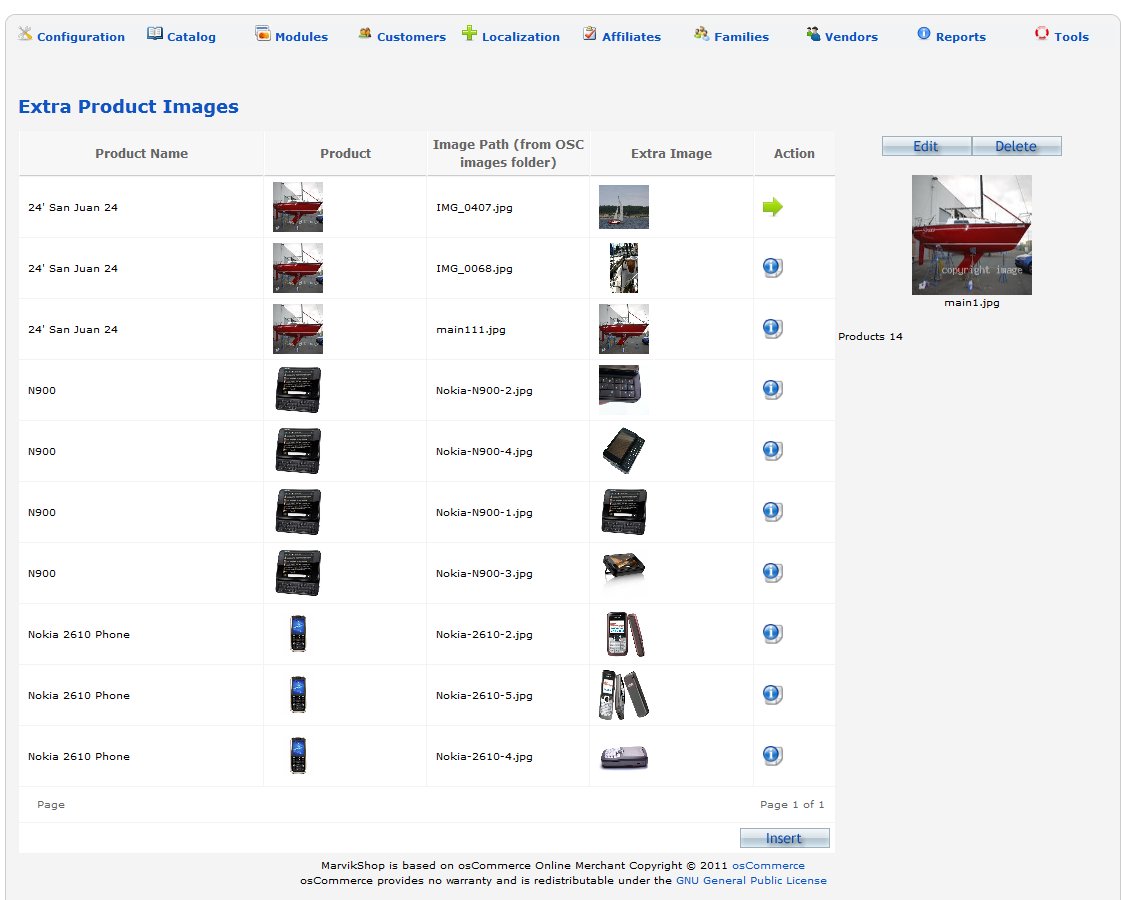Click extra image thumbnail for main111.jpg
The image size is (1121, 900).
click(x=623, y=329)
